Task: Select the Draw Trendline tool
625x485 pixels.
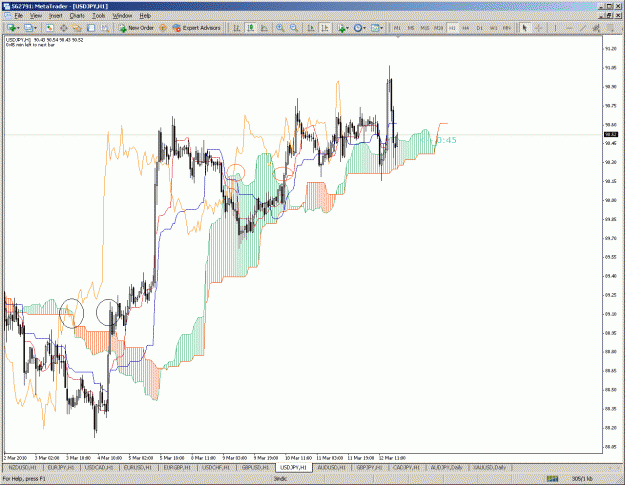Action: click(x=583, y=28)
